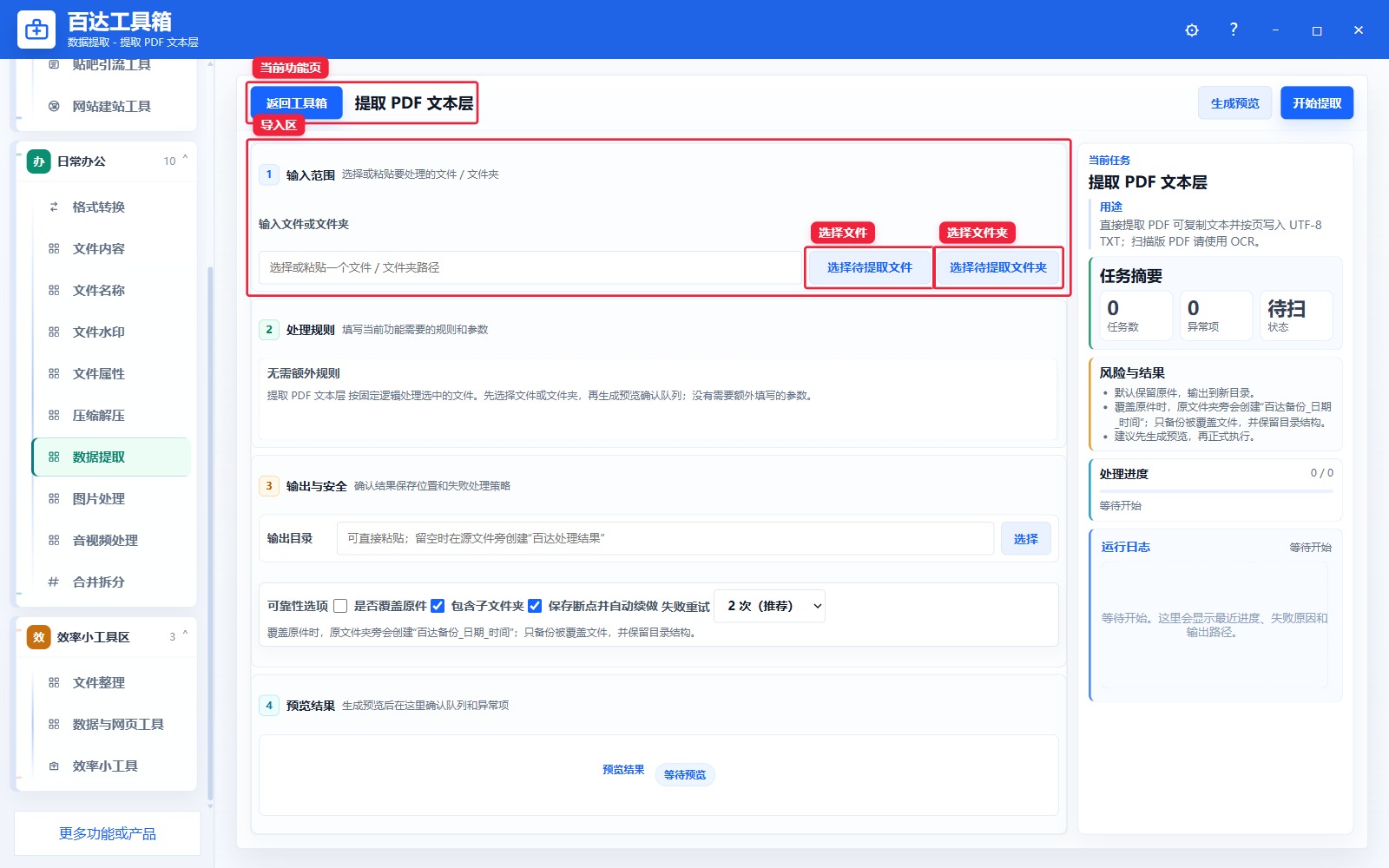Click the green 办 icon of 日常办公
The image size is (1389, 868).
38,161
